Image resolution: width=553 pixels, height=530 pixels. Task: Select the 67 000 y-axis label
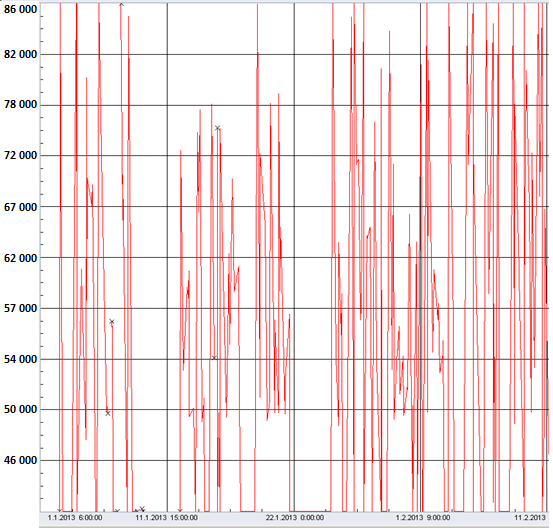pyautogui.click(x=20, y=207)
